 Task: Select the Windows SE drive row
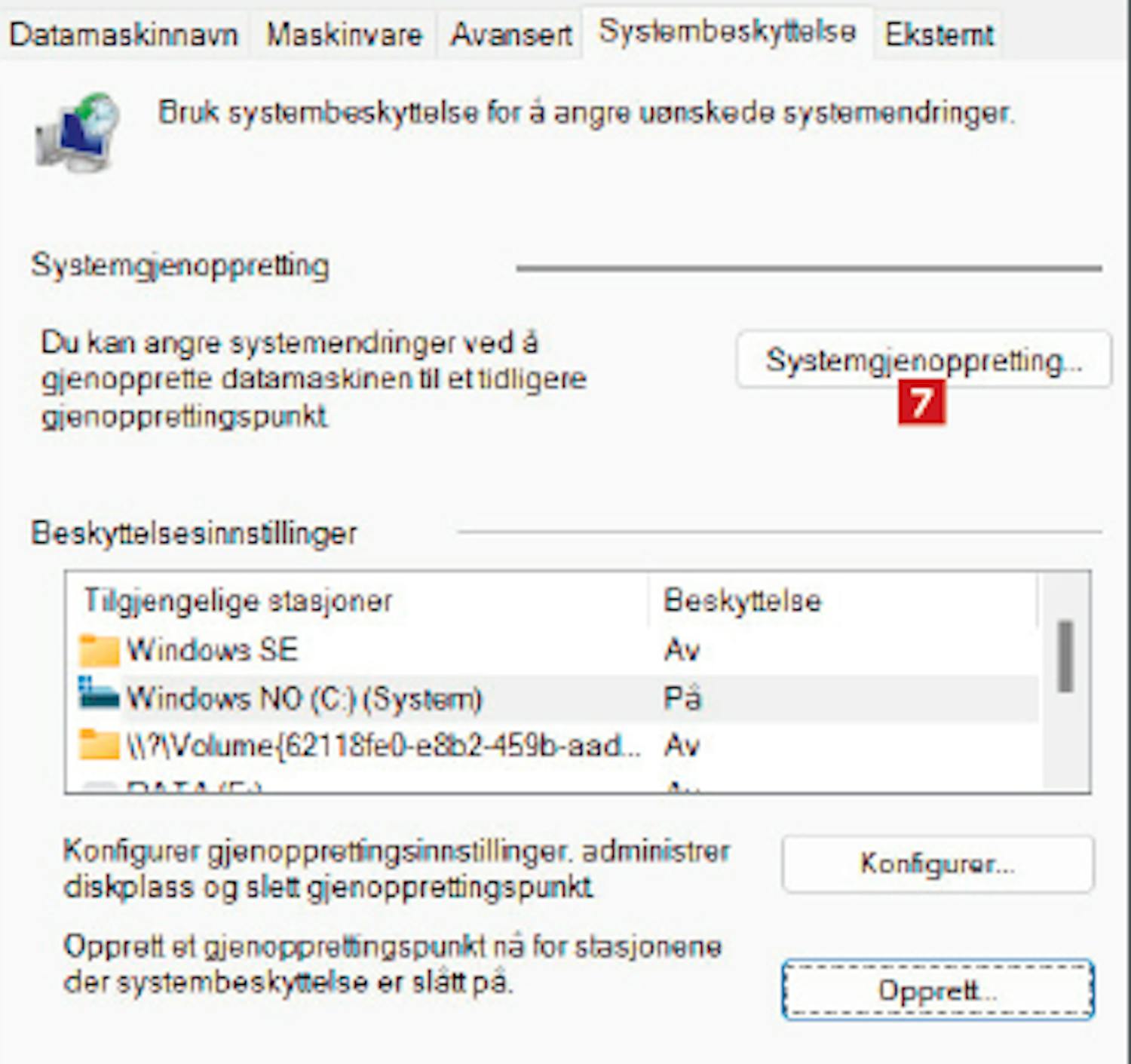[x=213, y=650]
